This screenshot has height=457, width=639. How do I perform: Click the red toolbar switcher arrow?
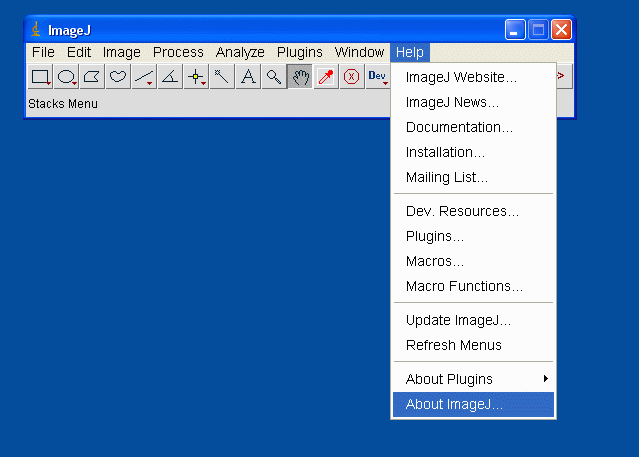tap(562, 76)
